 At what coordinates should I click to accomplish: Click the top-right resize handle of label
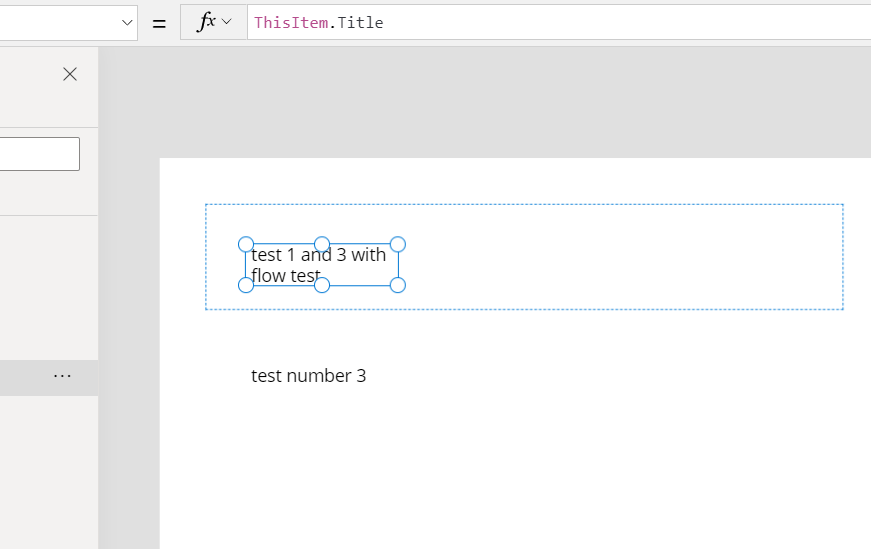398,244
